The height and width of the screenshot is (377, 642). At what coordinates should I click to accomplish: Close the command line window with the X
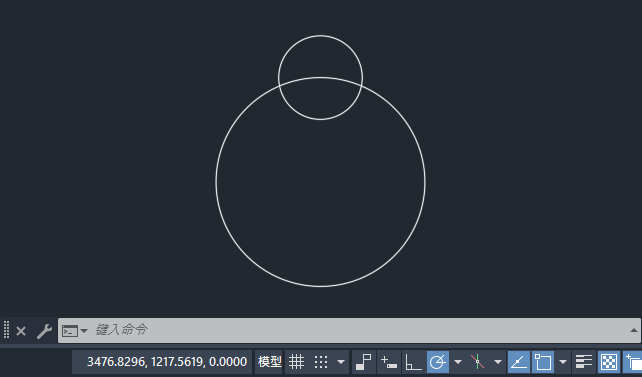[21, 331]
